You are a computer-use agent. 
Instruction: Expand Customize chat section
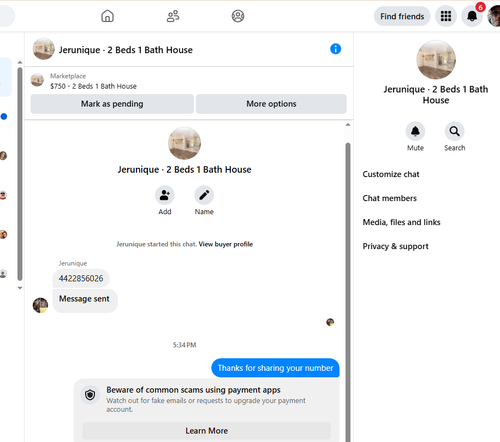click(391, 174)
